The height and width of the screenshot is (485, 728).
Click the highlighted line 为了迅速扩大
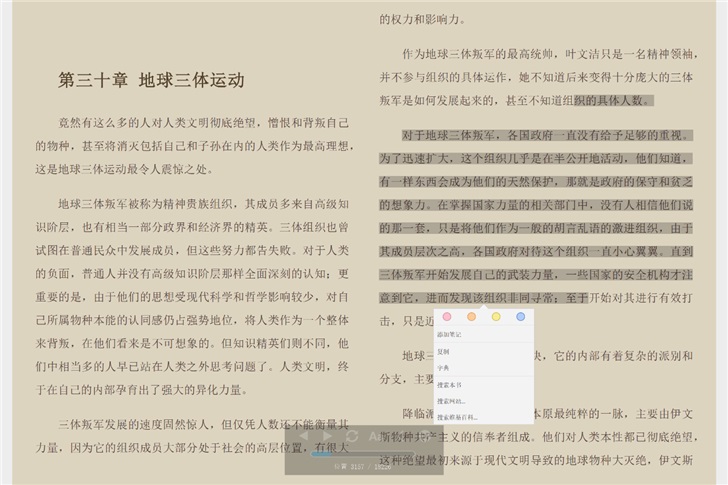[536, 158]
